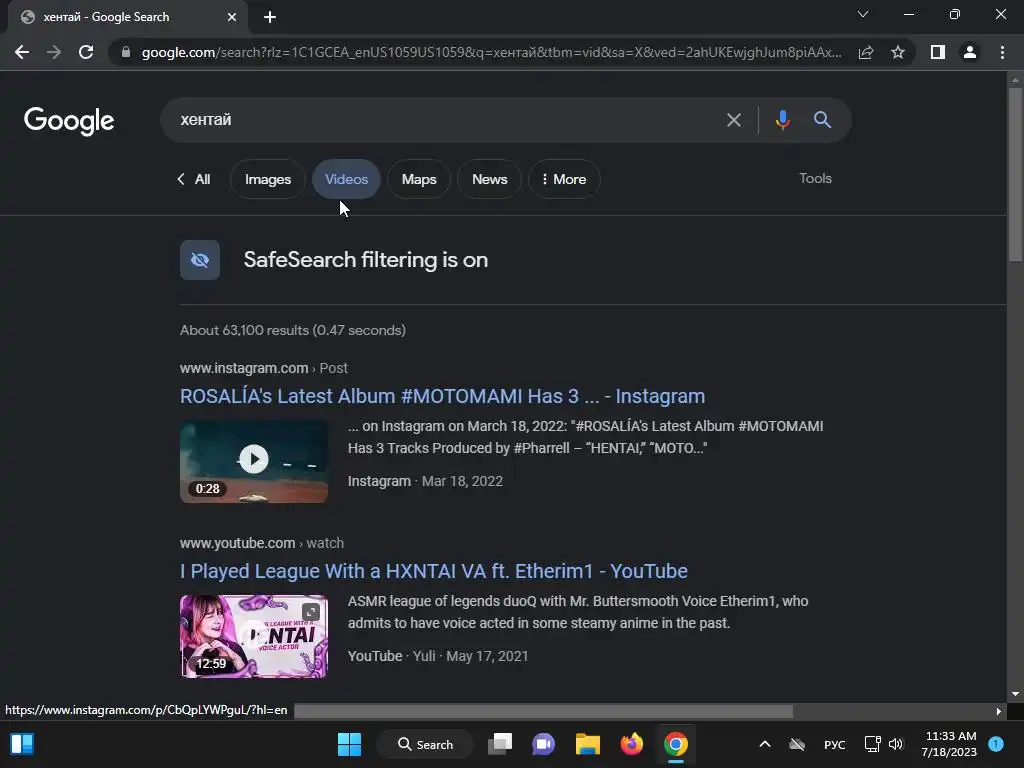Open the Tools option
This screenshot has height=768, width=1024.
point(815,178)
